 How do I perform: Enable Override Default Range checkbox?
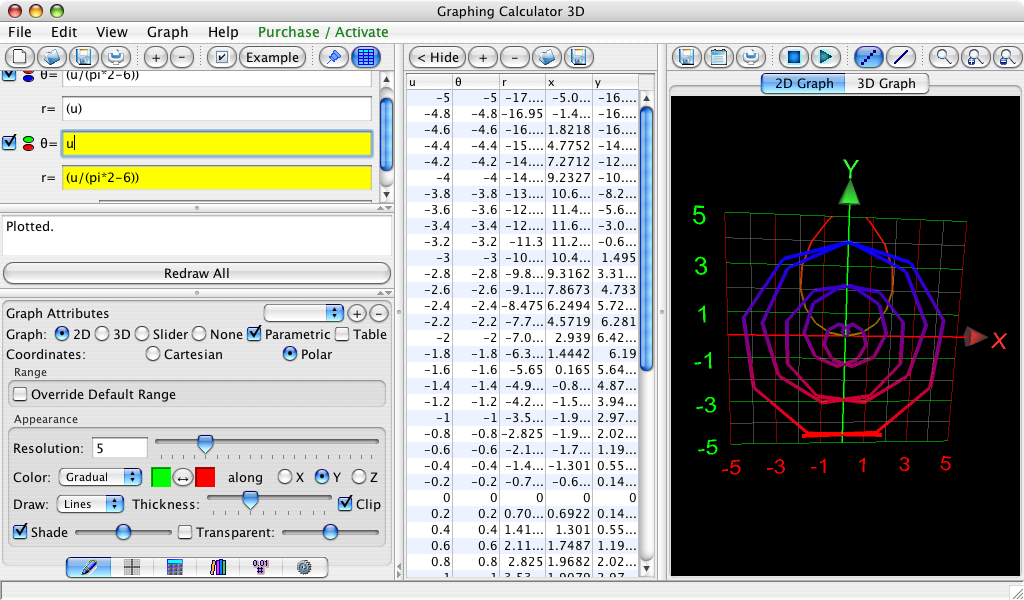click(x=21, y=394)
